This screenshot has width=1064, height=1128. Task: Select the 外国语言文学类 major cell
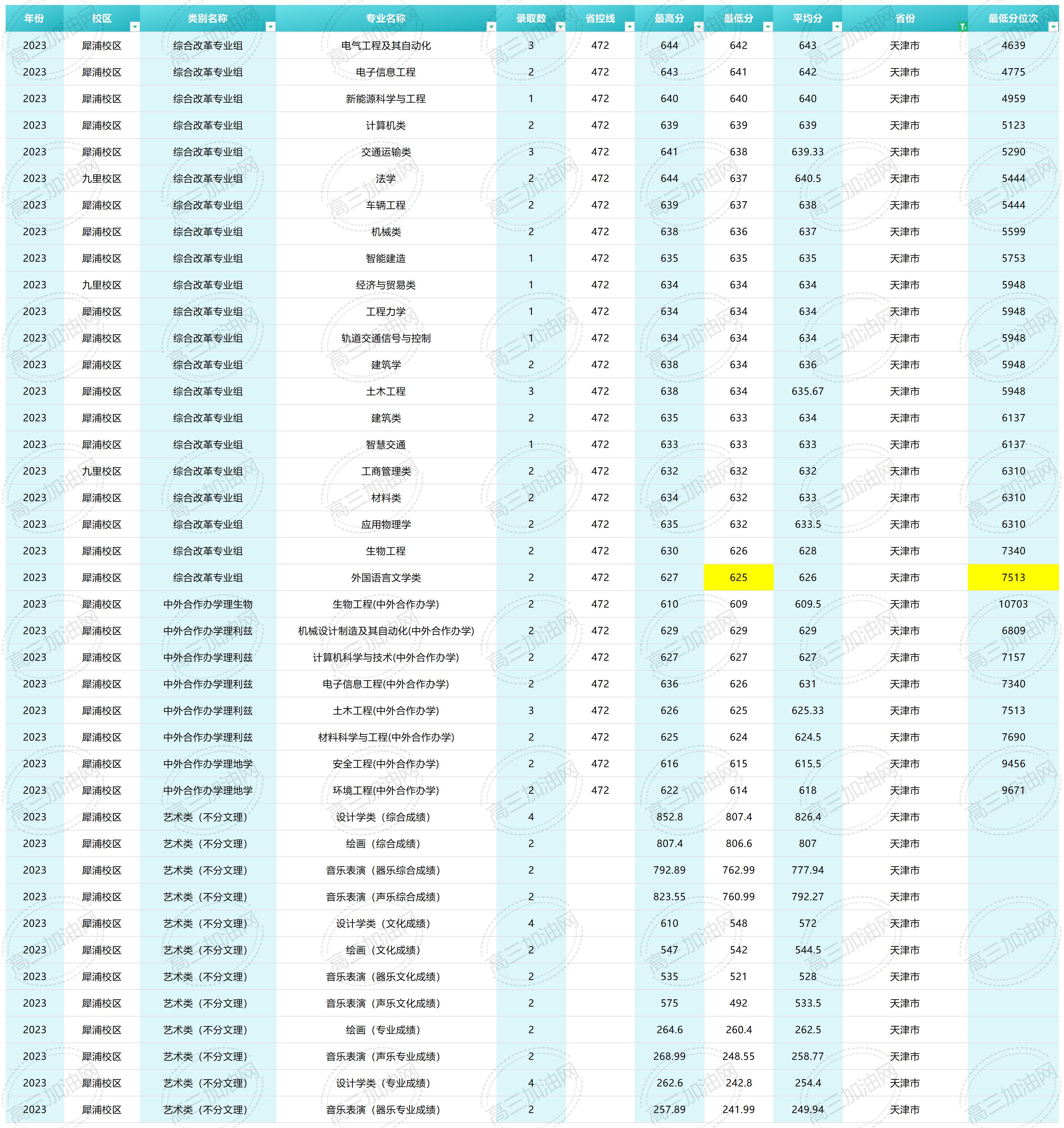(386, 578)
